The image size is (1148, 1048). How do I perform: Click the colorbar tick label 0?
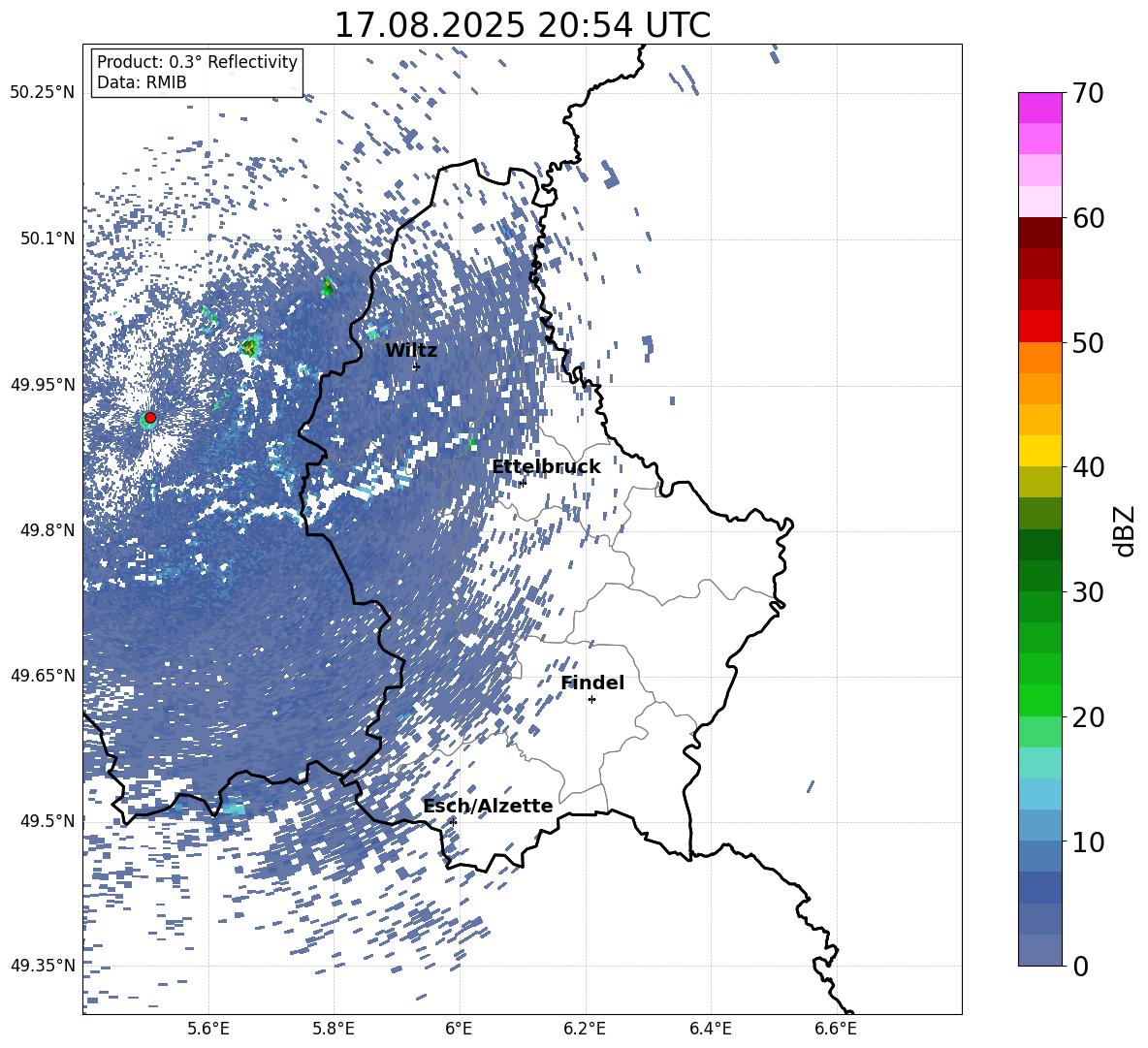point(1080,966)
